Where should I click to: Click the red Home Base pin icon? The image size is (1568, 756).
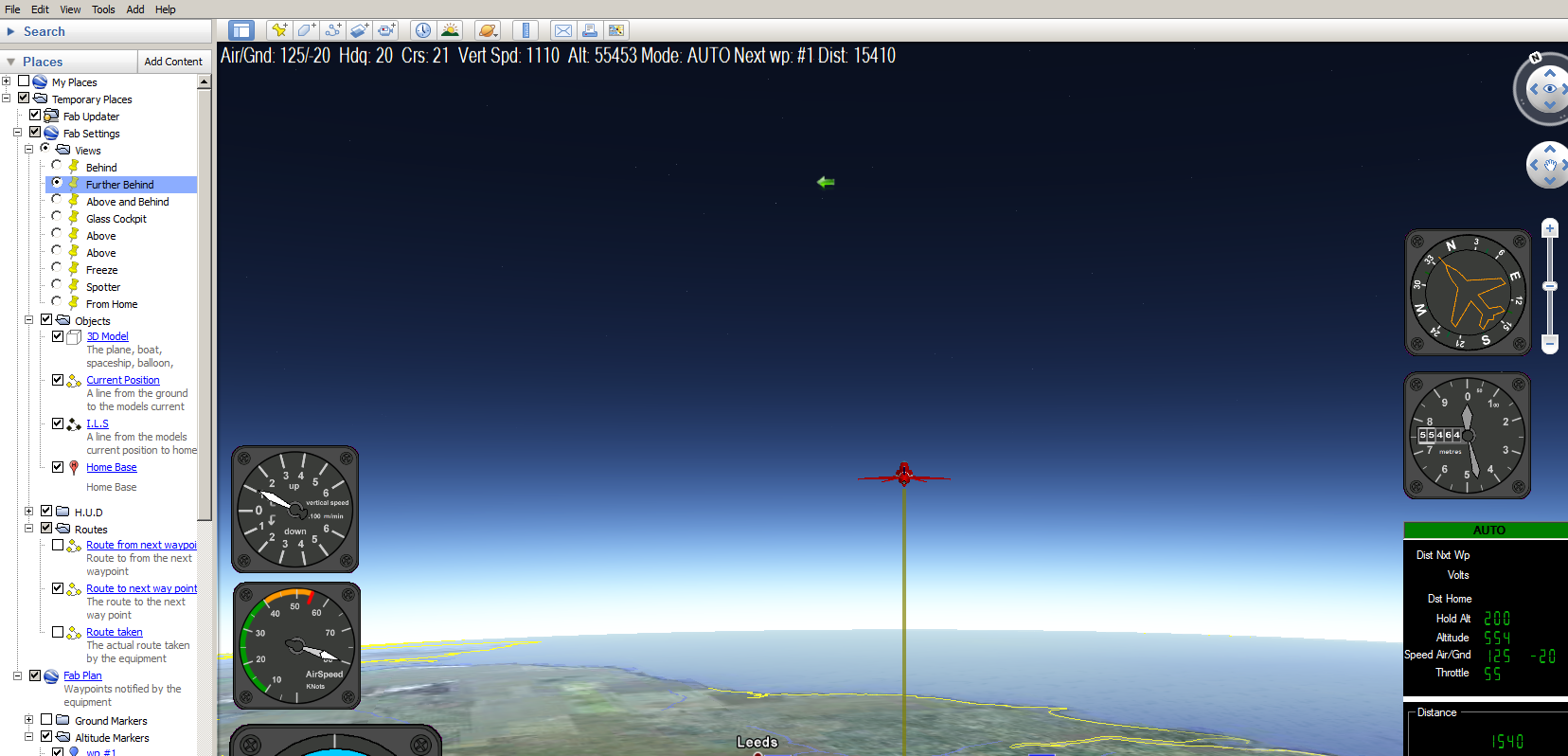74,467
